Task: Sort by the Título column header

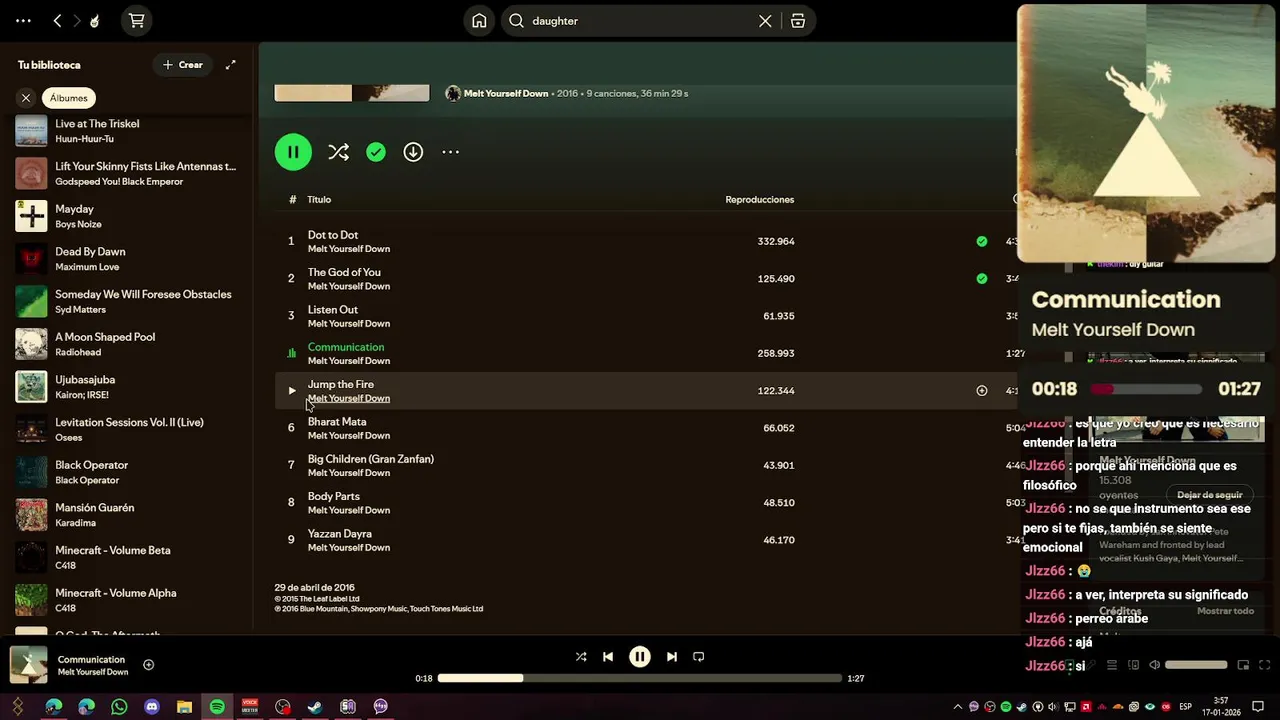Action: [x=319, y=200]
